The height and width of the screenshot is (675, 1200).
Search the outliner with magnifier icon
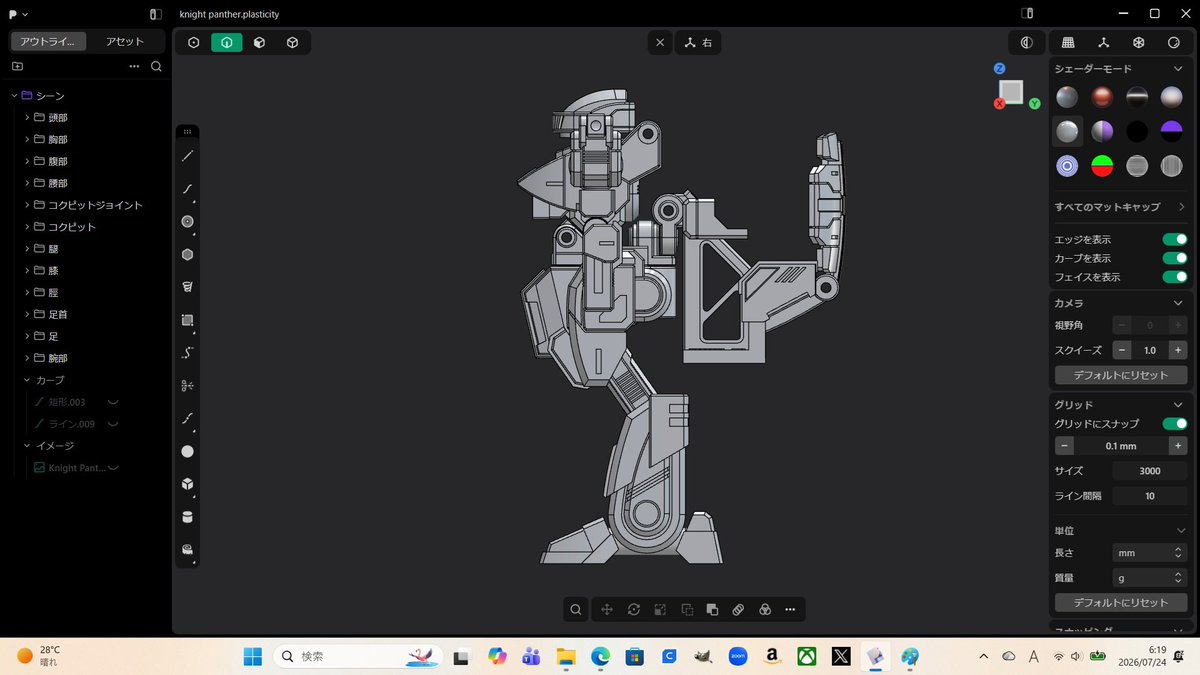(x=156, y=66)
